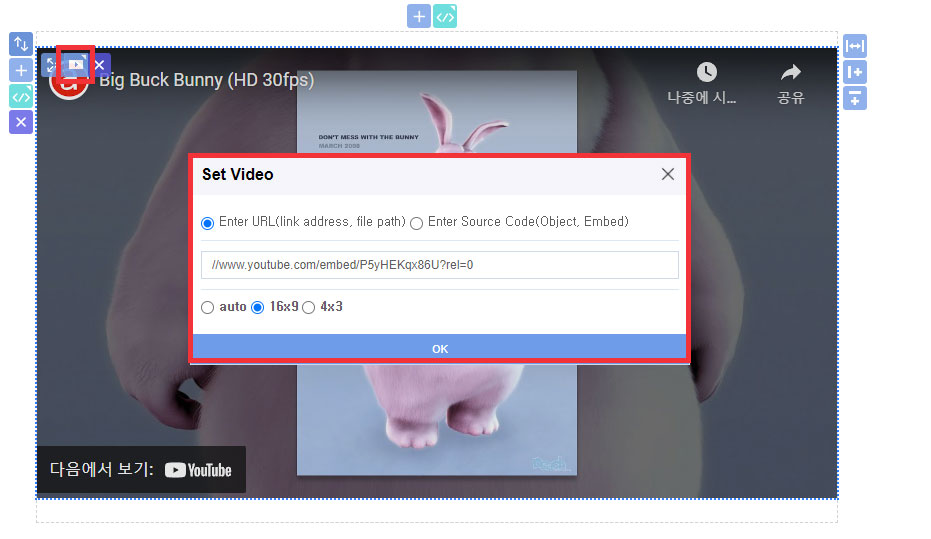Choose the 4x3 aspect ratio option
This screenshot has height=539, width=931.
pos(308,307)
